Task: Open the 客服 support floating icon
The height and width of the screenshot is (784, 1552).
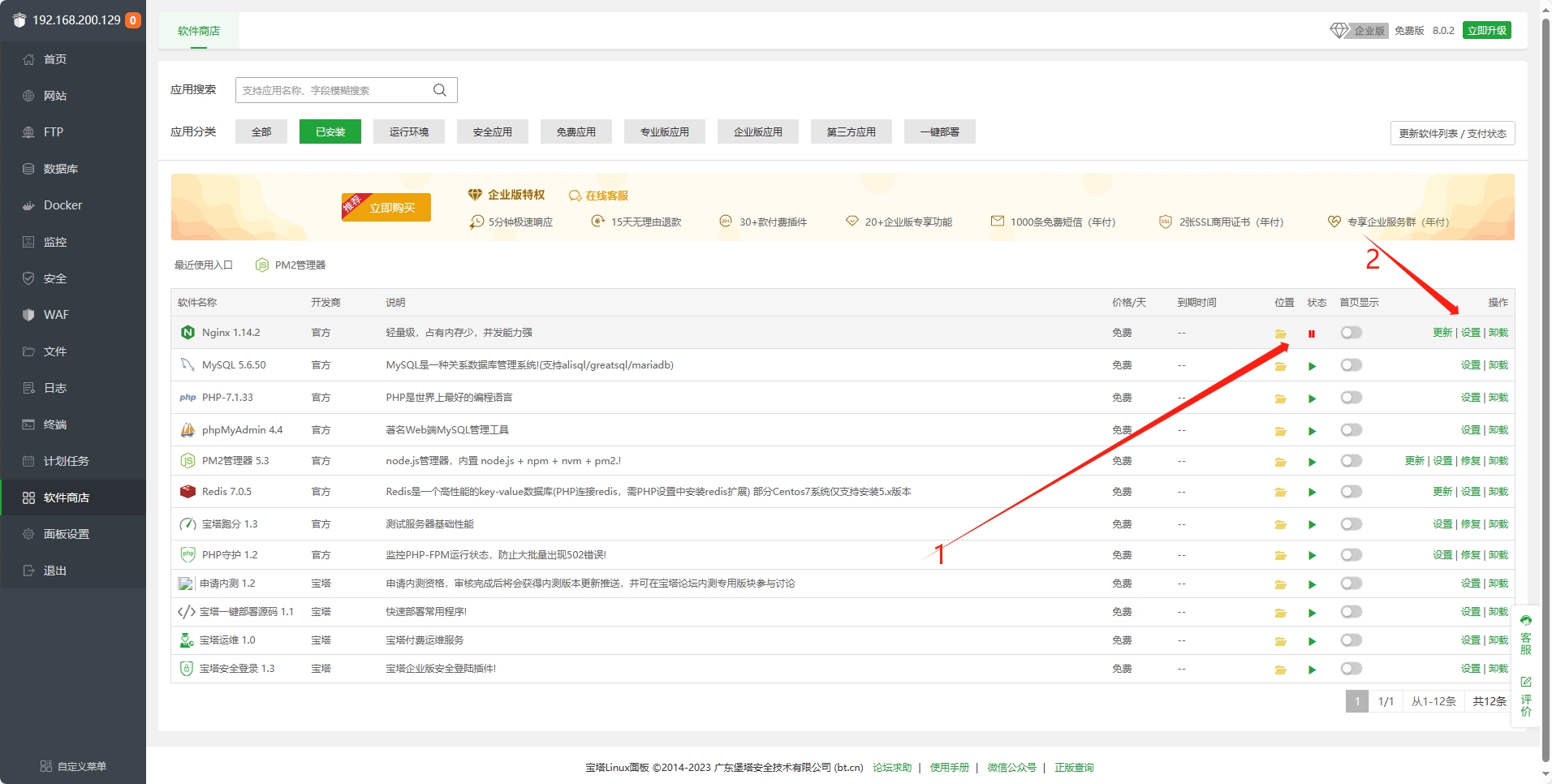Action: (1526, 635)
